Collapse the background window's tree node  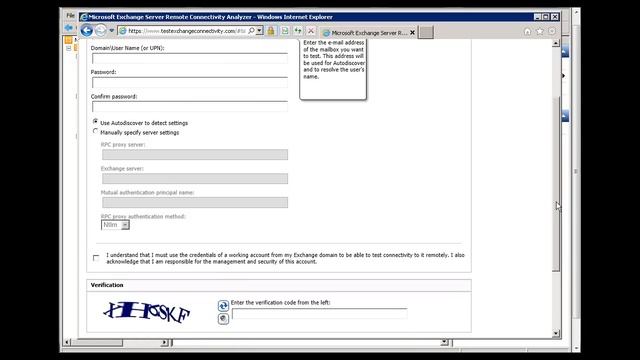coord(69,48)
